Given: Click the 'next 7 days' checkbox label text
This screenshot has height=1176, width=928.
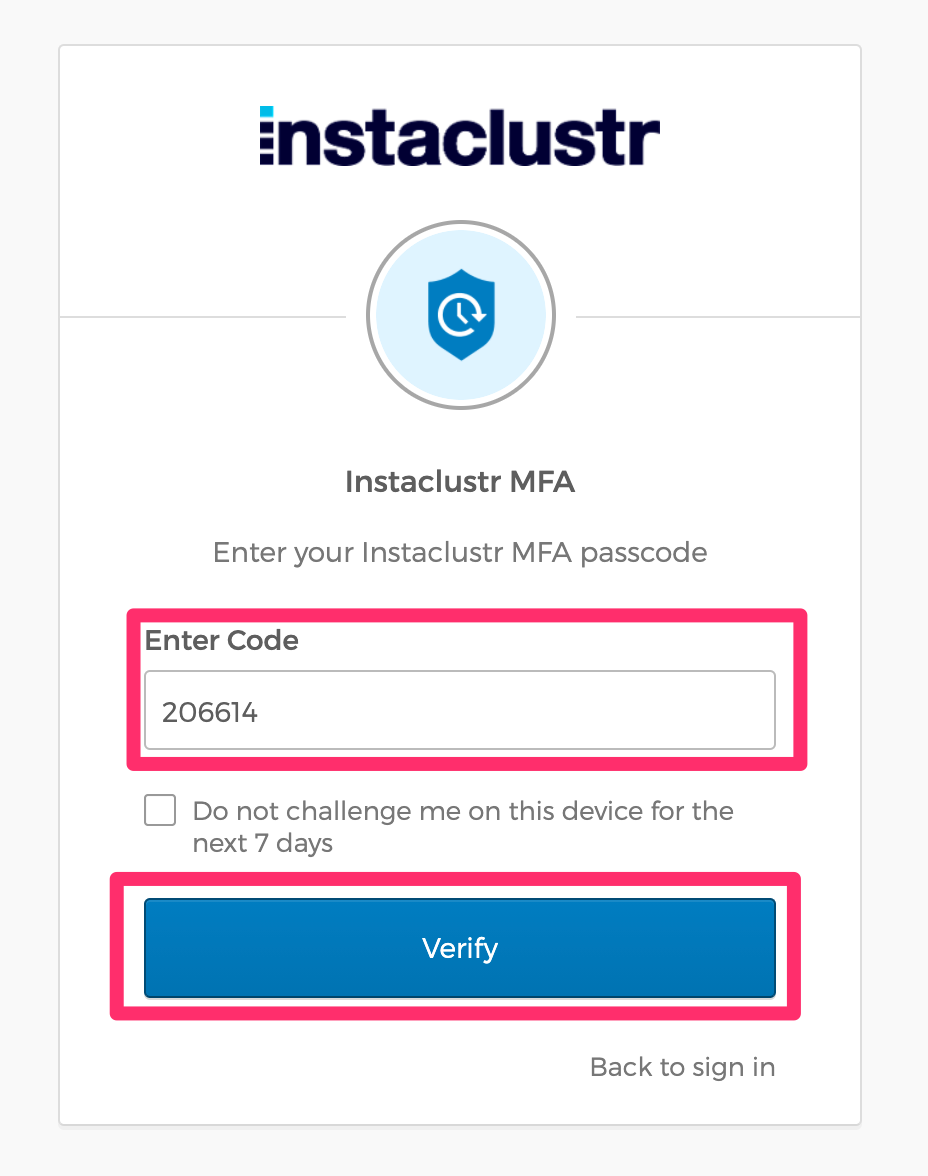Looking at the screenshot, I should pyautogui.click(x=263, y=843).
